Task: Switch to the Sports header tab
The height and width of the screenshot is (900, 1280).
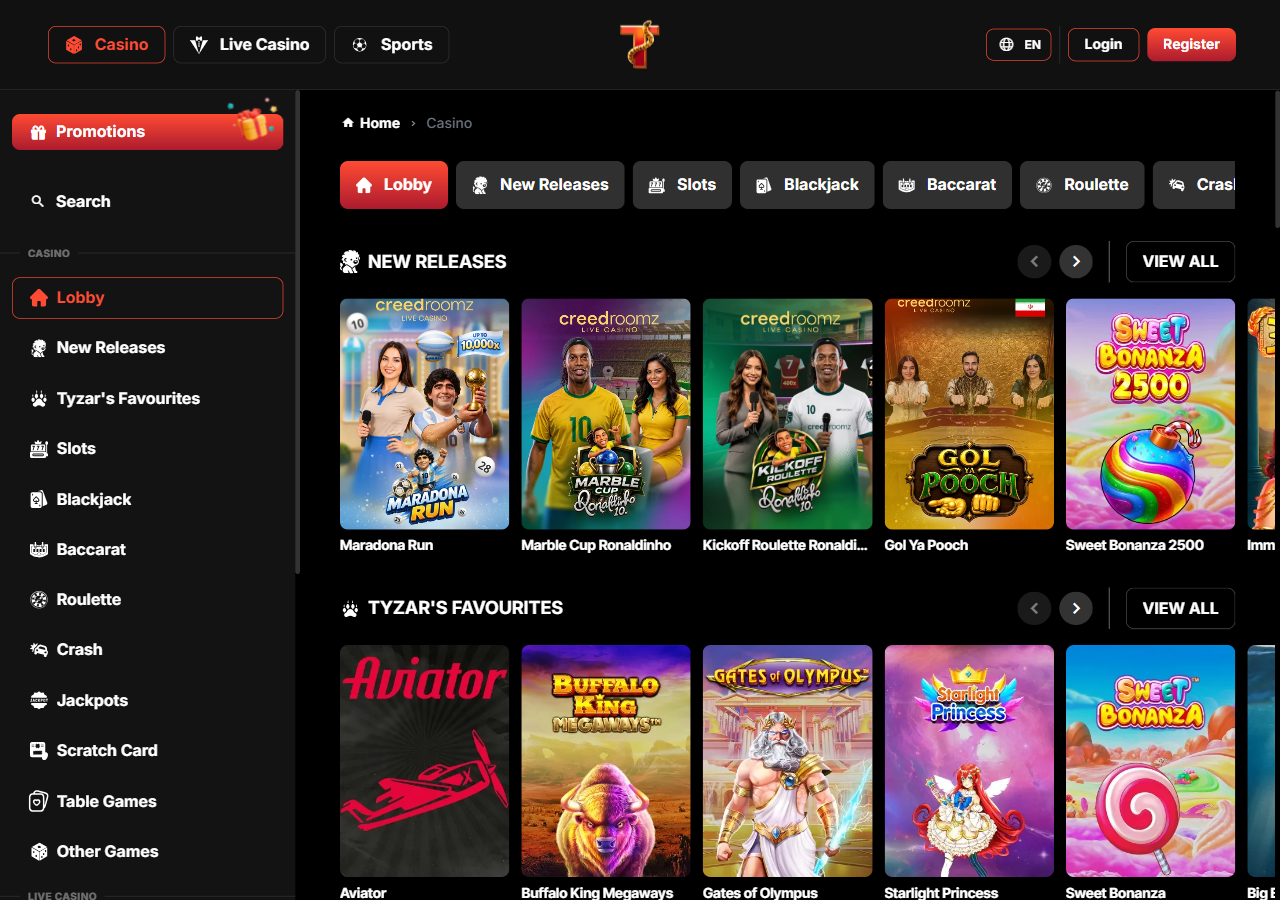Action: pyautogui.click(x=392, y=45)
